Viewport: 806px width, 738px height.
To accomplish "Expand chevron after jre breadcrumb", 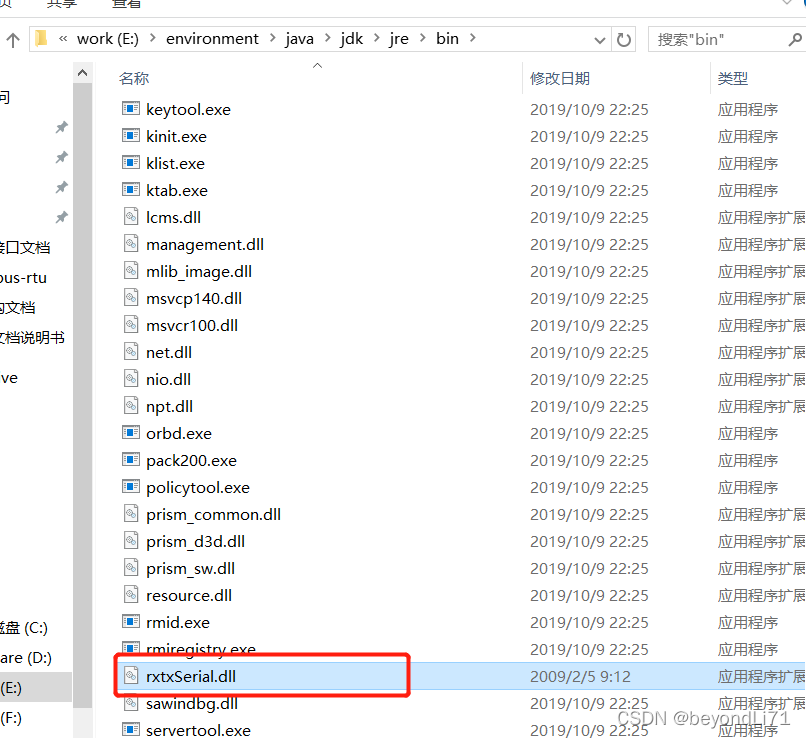I will [423, 39].
